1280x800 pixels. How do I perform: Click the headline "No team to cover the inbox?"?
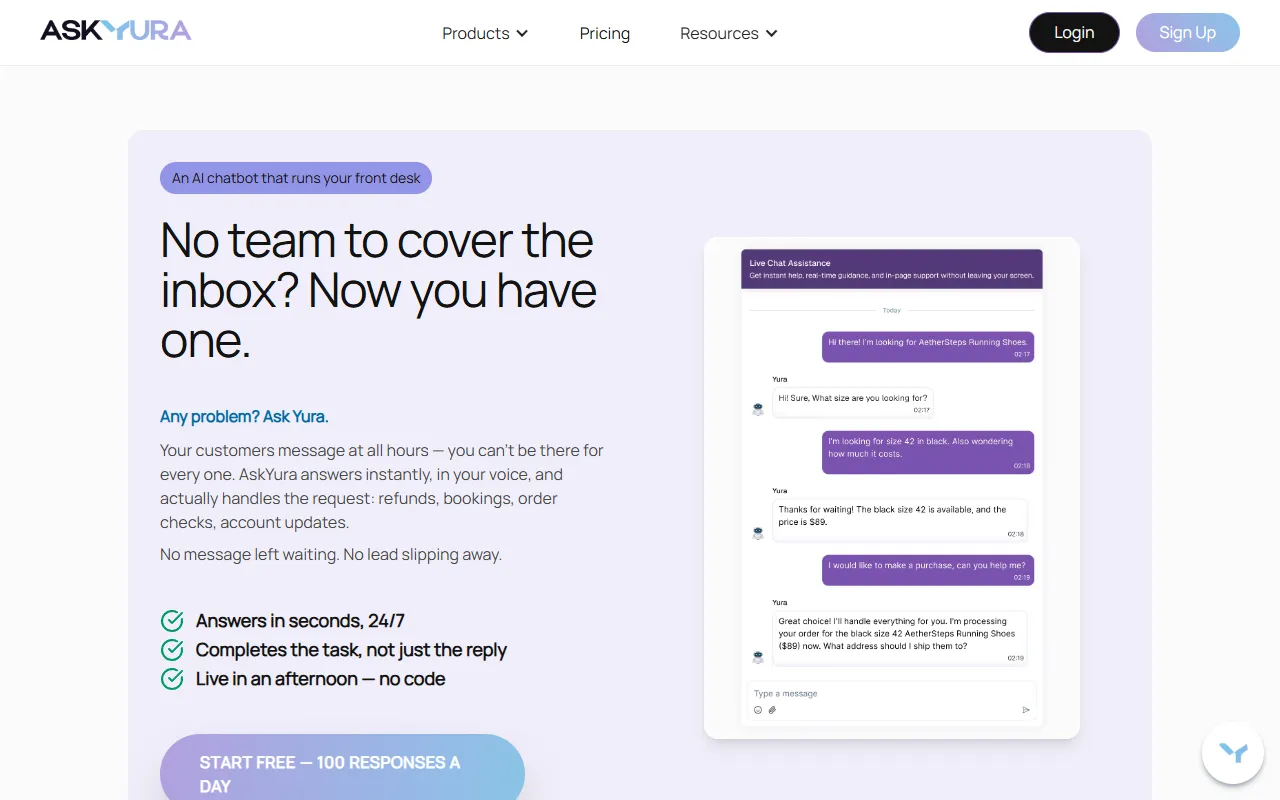378,290
